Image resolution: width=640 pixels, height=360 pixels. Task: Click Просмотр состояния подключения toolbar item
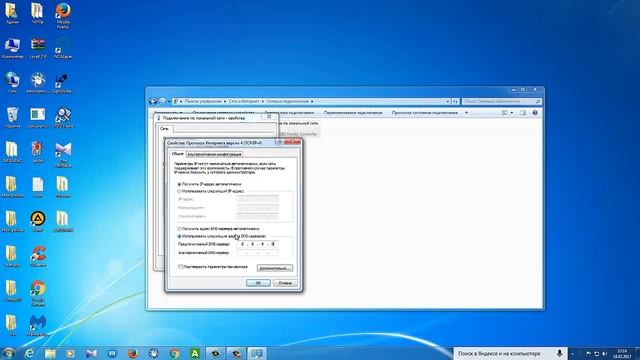pos(424,113)
